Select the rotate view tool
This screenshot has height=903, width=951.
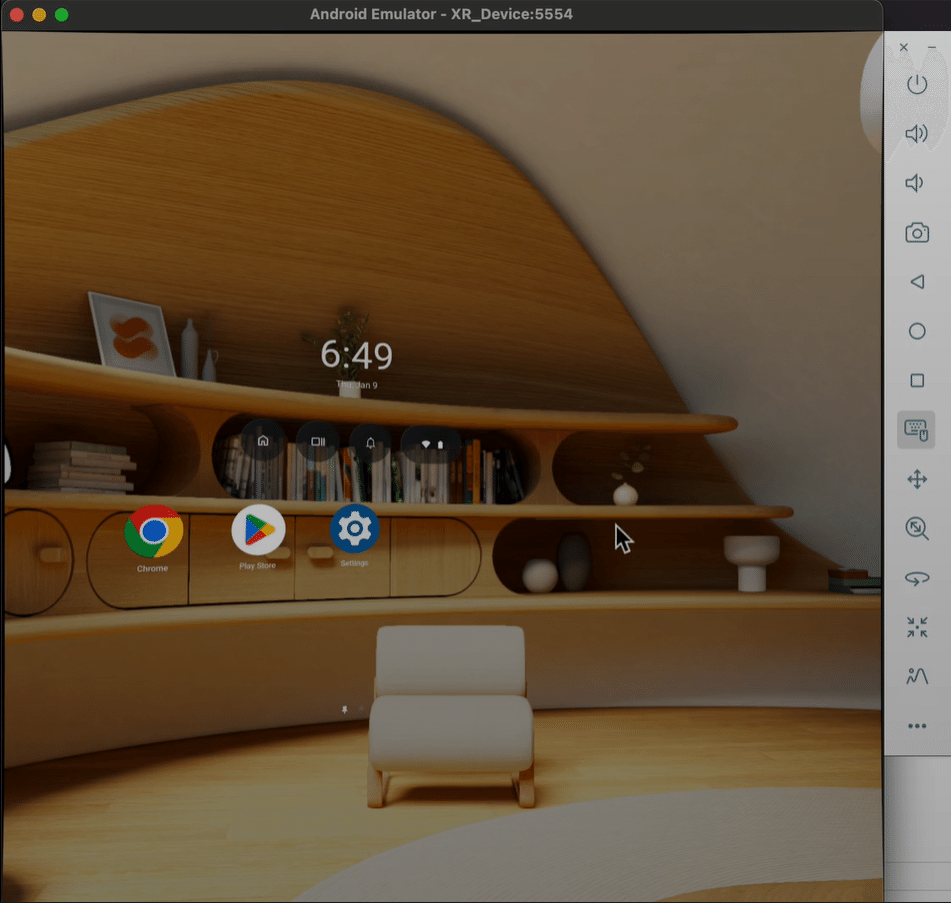[x=917, y=579]
